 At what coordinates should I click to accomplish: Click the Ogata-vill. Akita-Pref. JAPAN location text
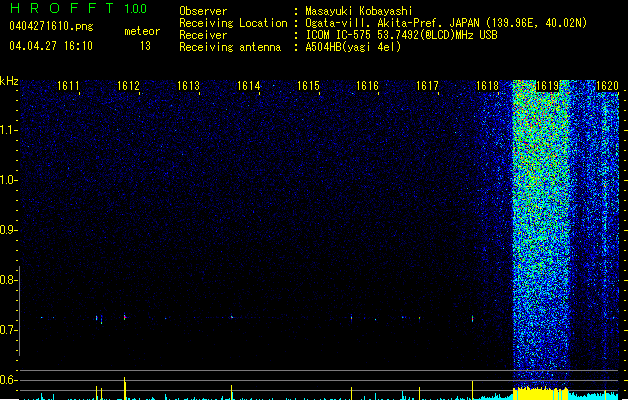(446, 23)
